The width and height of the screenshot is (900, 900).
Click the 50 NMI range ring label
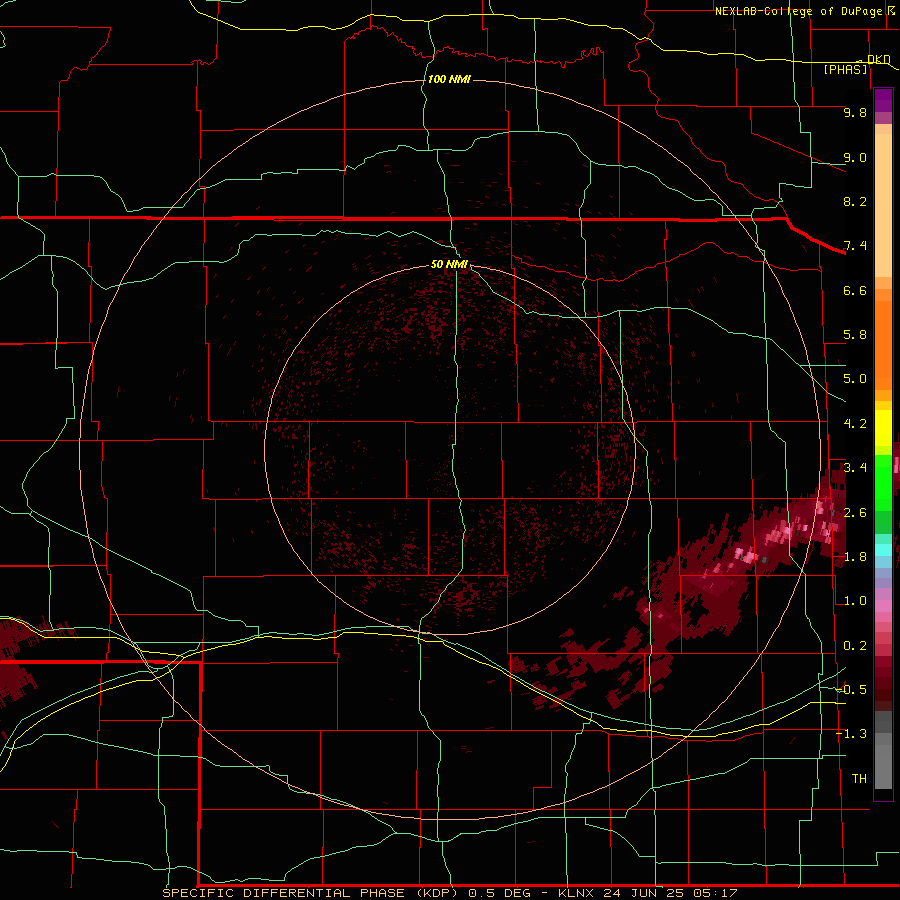(x=449, y=264)
